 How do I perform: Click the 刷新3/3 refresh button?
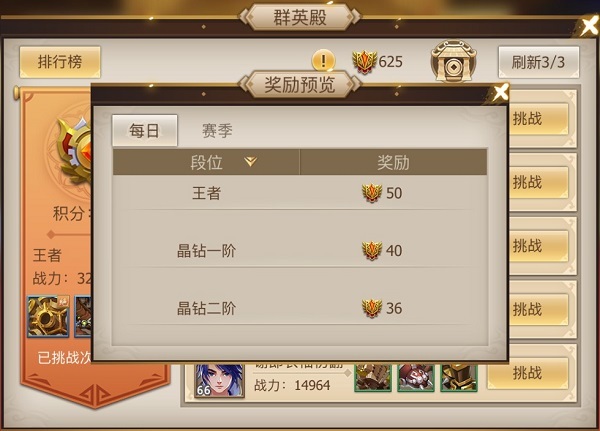538,62
